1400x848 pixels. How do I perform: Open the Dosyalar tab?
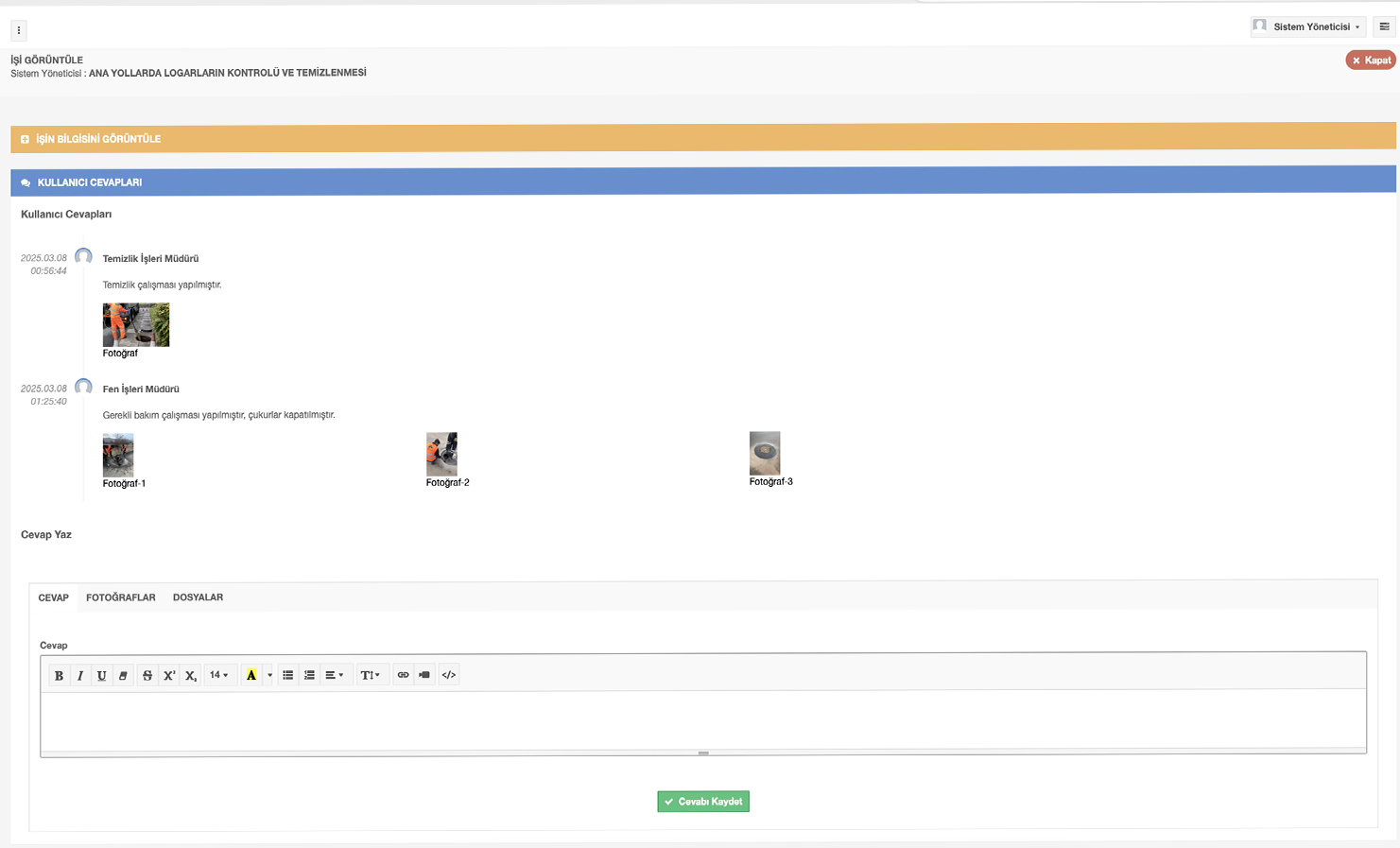(198, 597)
